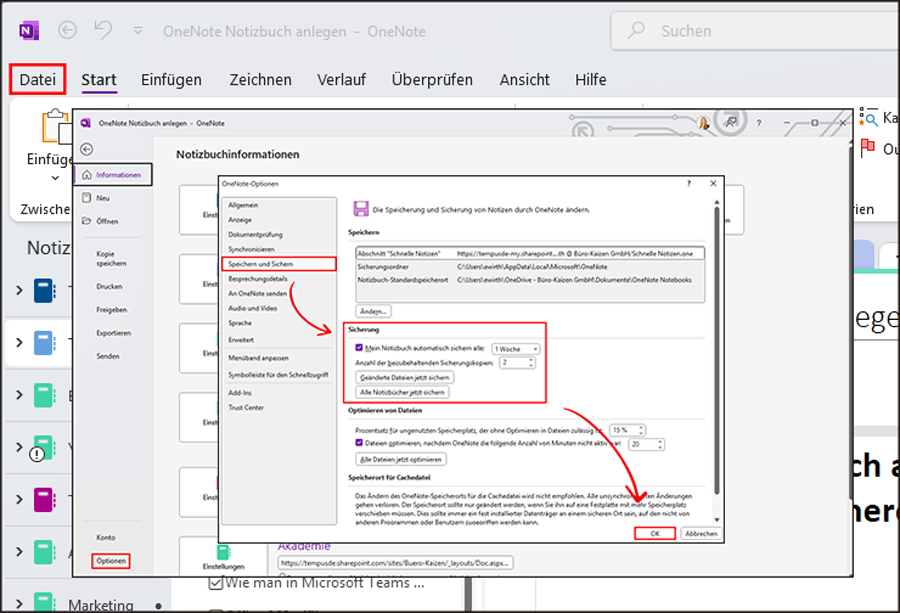This screenshot has width=900, height=613.
Task: Toggle automatic notebook backup checkbox
Action: click(x=359, y=348)
